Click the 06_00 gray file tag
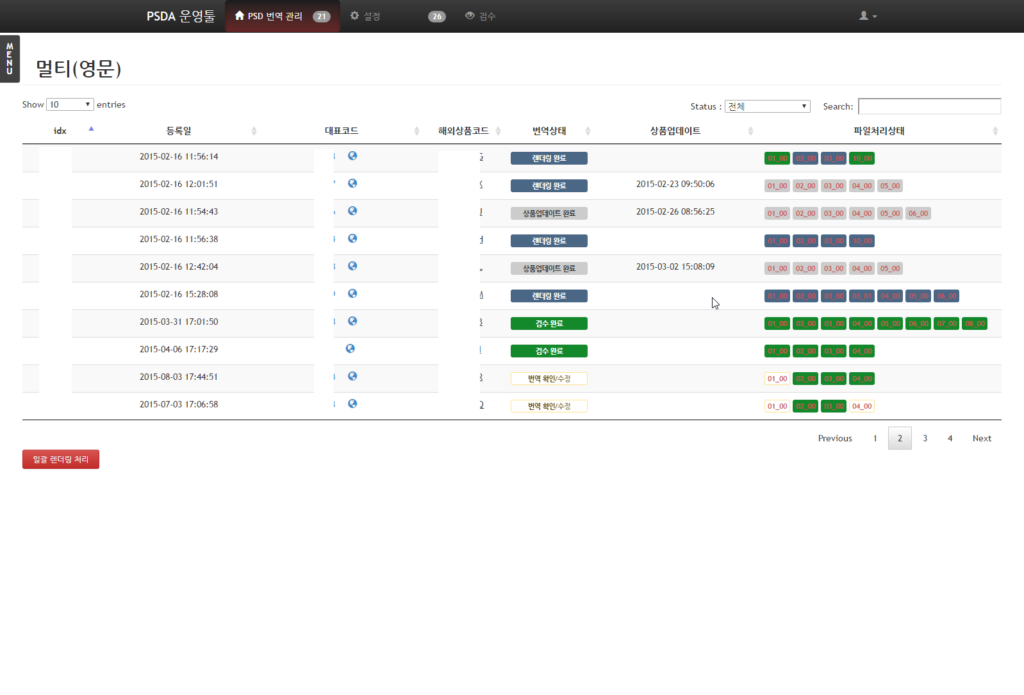The image size is (1024, 695). coord(918,213)
